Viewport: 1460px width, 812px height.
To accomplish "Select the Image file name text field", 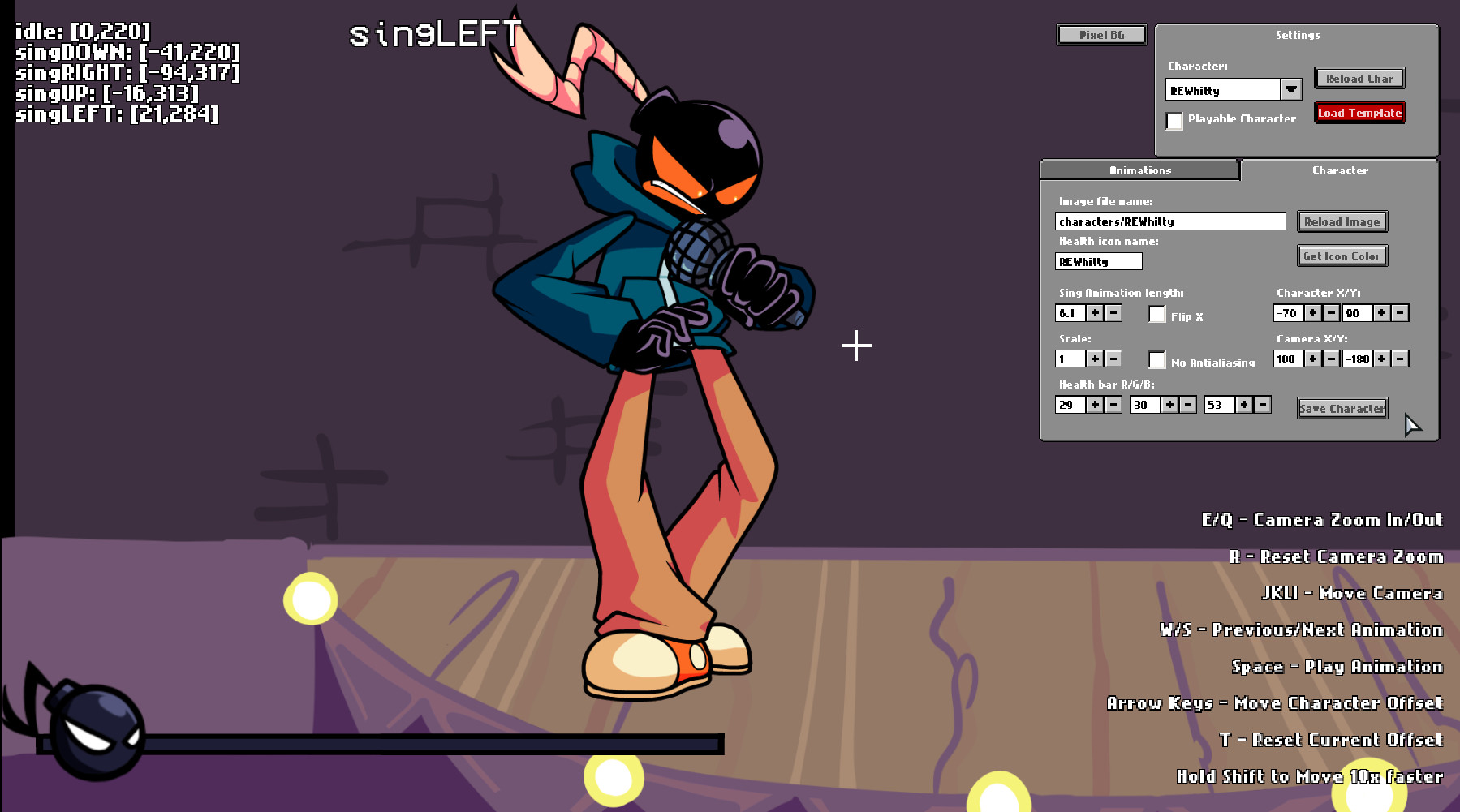I will [1169, 221].
